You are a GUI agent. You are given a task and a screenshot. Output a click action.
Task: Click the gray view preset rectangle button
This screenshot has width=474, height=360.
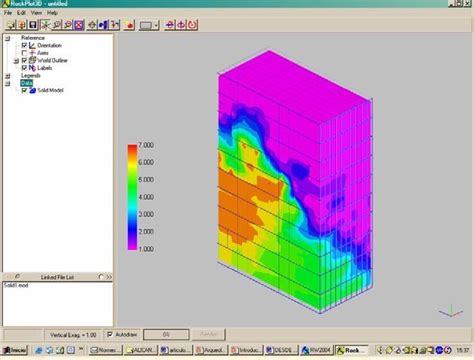tap(146, 25)
